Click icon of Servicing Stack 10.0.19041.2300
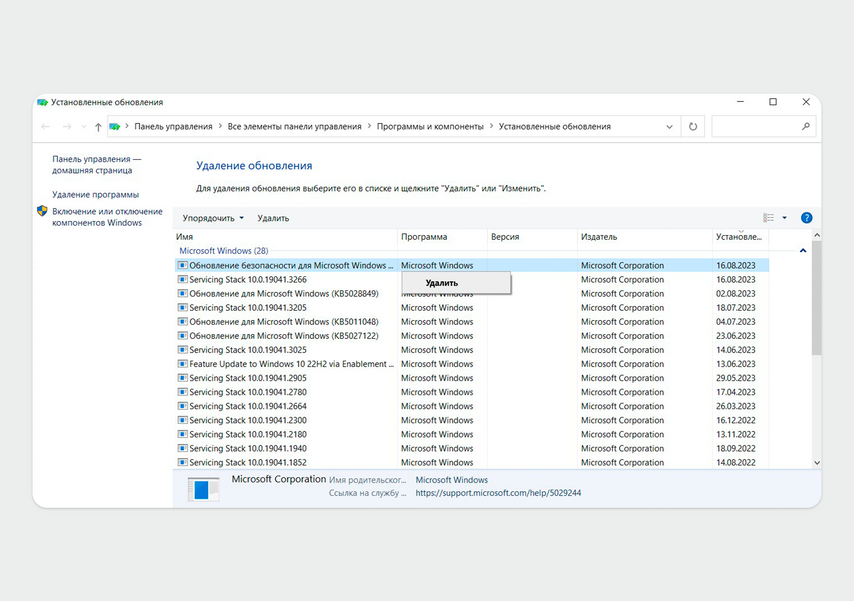 click(182, 420)
